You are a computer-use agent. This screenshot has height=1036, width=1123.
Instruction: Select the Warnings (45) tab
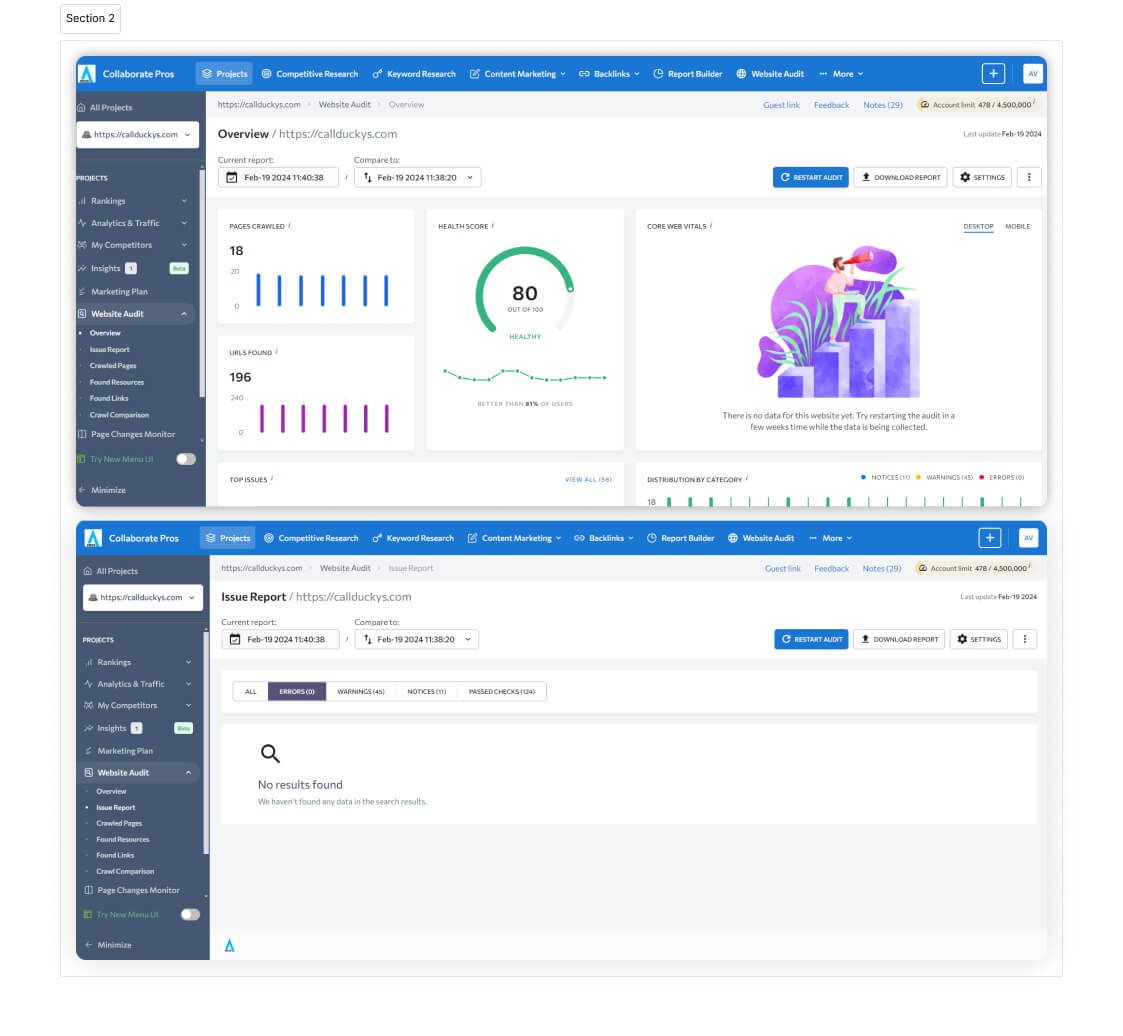click(x=360, y=691)
